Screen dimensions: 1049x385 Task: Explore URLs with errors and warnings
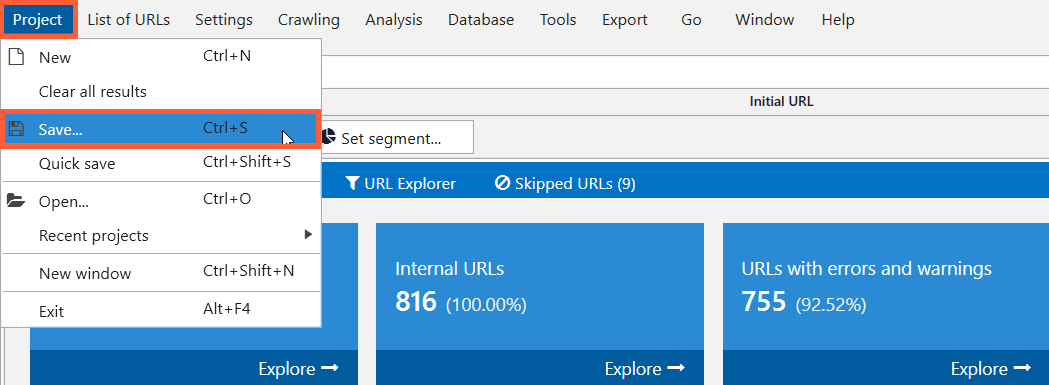tap(991, 368)
